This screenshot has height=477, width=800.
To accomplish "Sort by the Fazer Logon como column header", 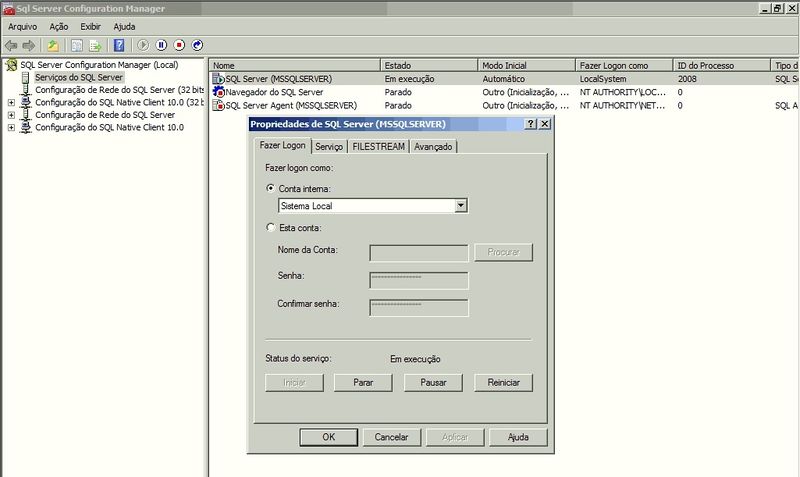I will 624,65.
